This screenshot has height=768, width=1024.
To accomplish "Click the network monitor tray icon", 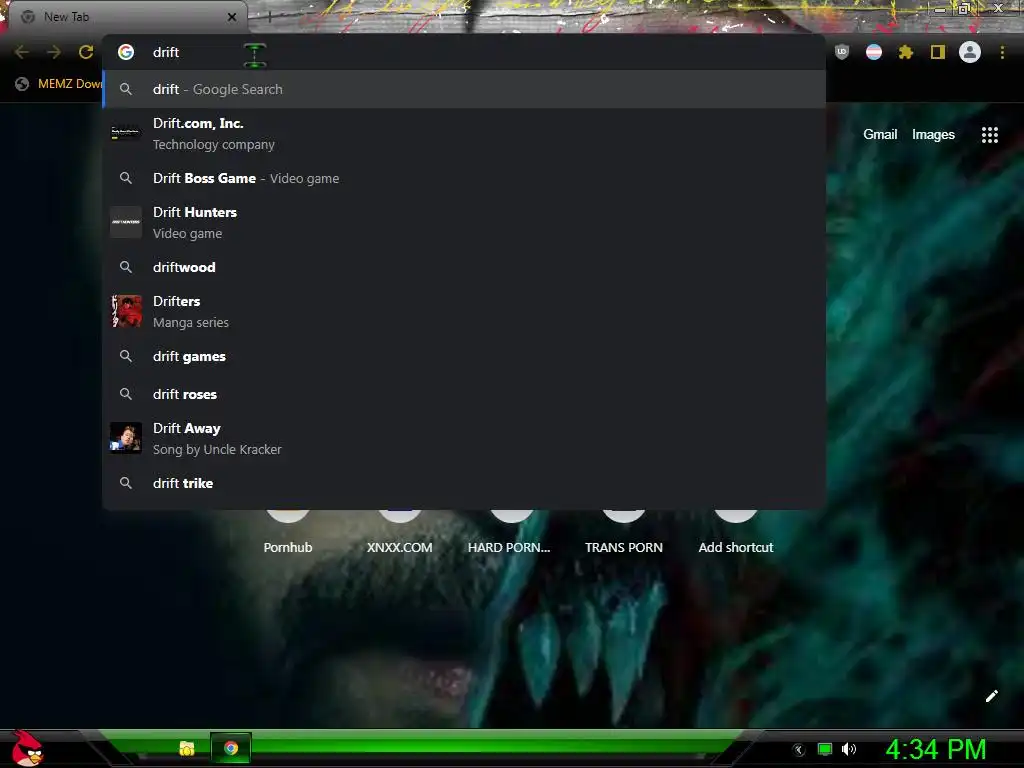I will [x=825, y=749].
